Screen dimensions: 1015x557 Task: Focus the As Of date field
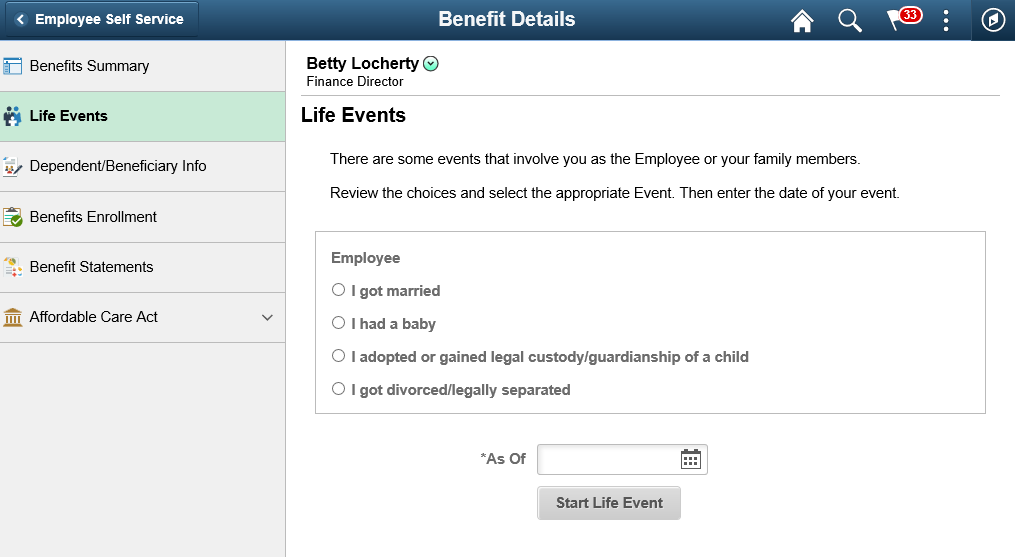pos(608,459)
